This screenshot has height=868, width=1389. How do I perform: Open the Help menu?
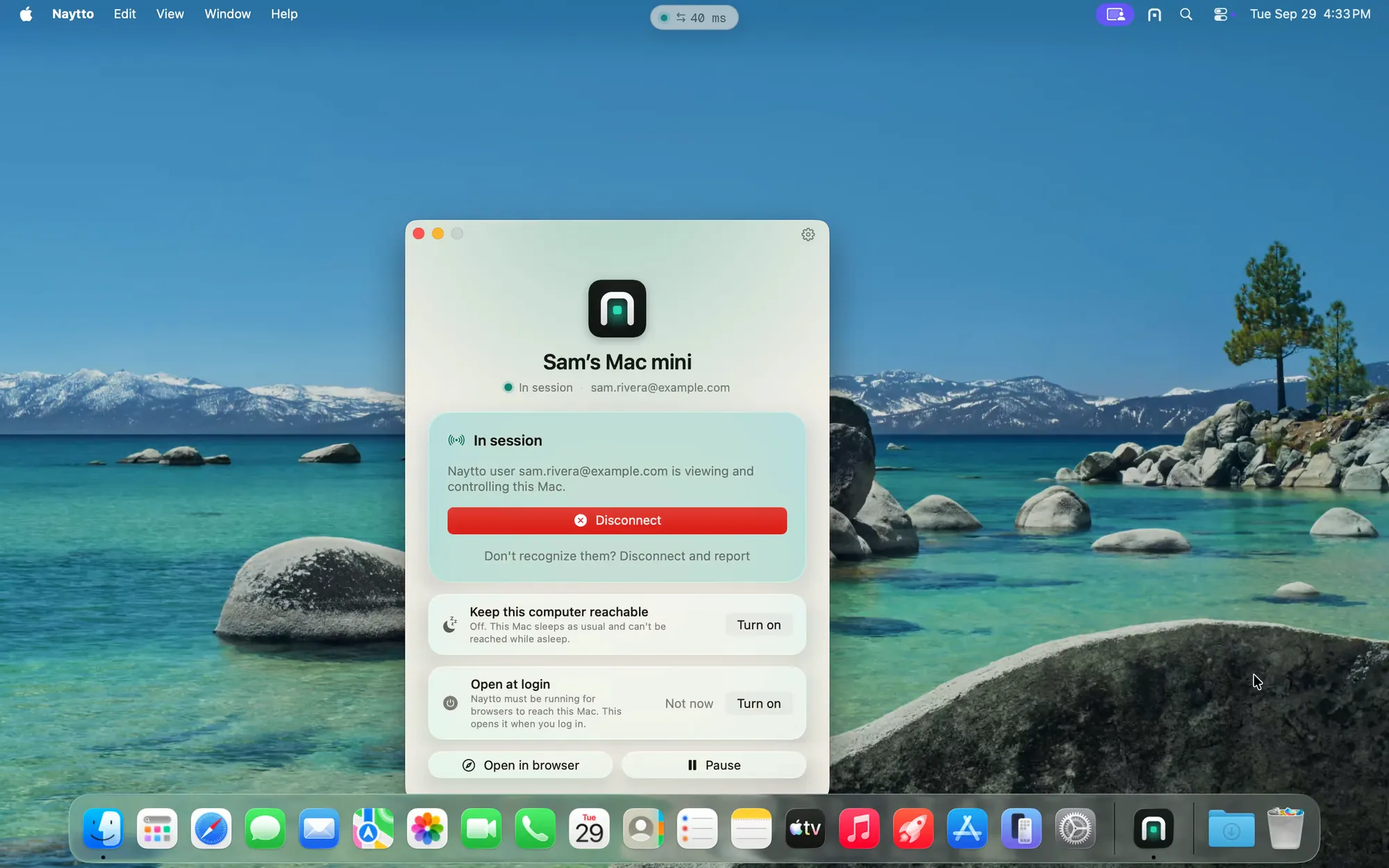284,14
